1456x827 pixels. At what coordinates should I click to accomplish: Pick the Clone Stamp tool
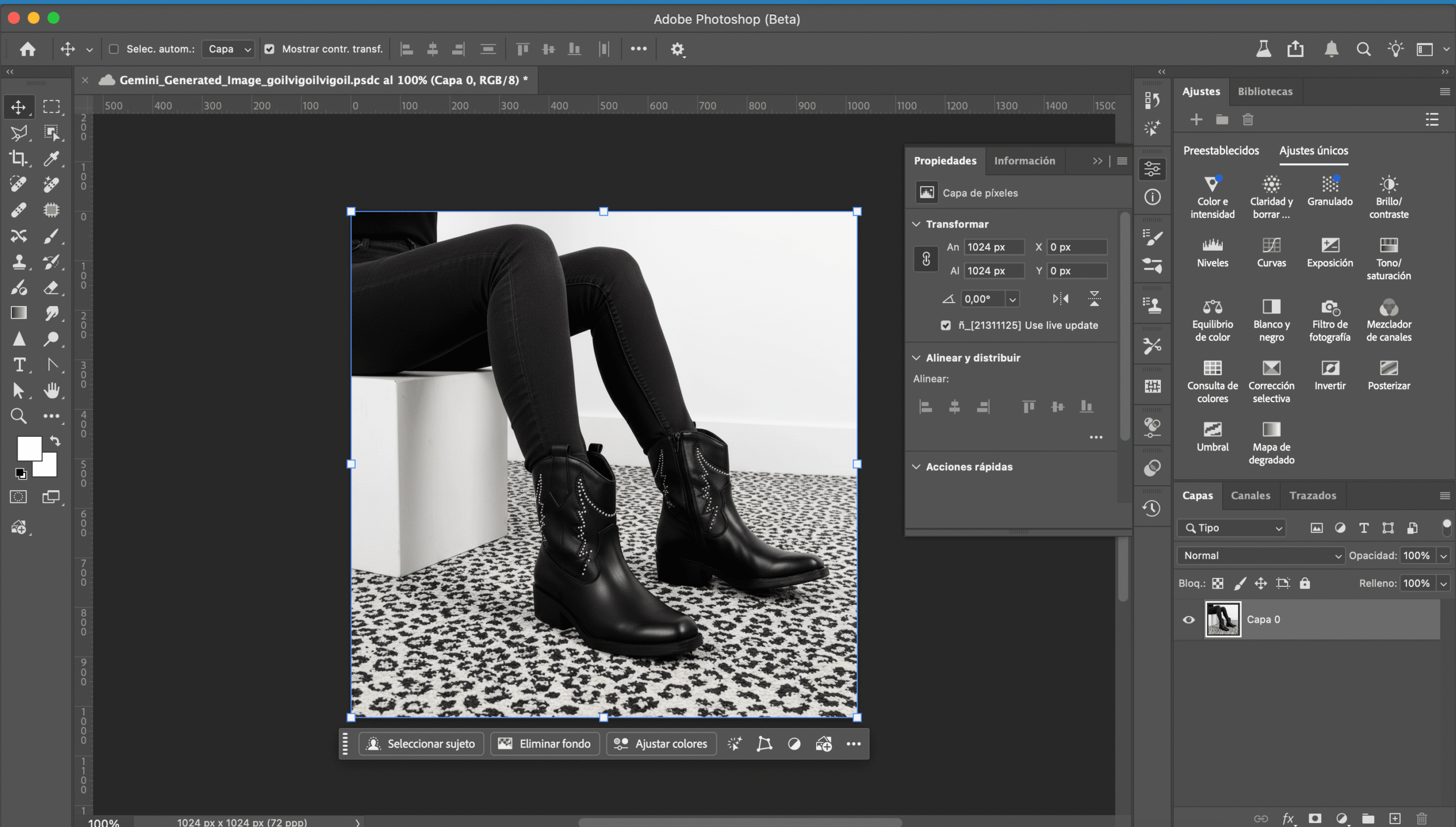click(x=19, y=262)
